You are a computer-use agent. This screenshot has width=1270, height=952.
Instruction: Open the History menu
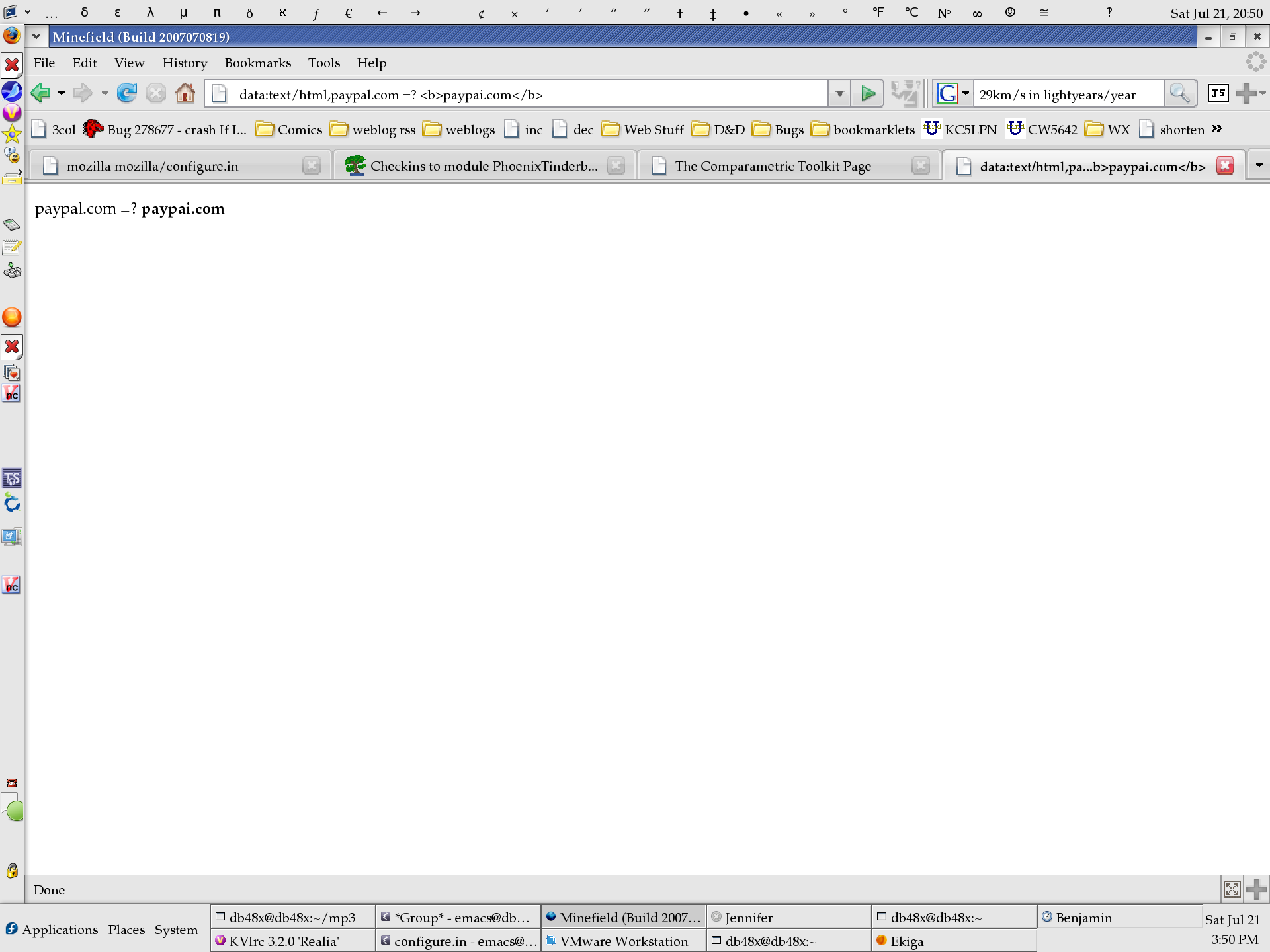coord(185,63)
